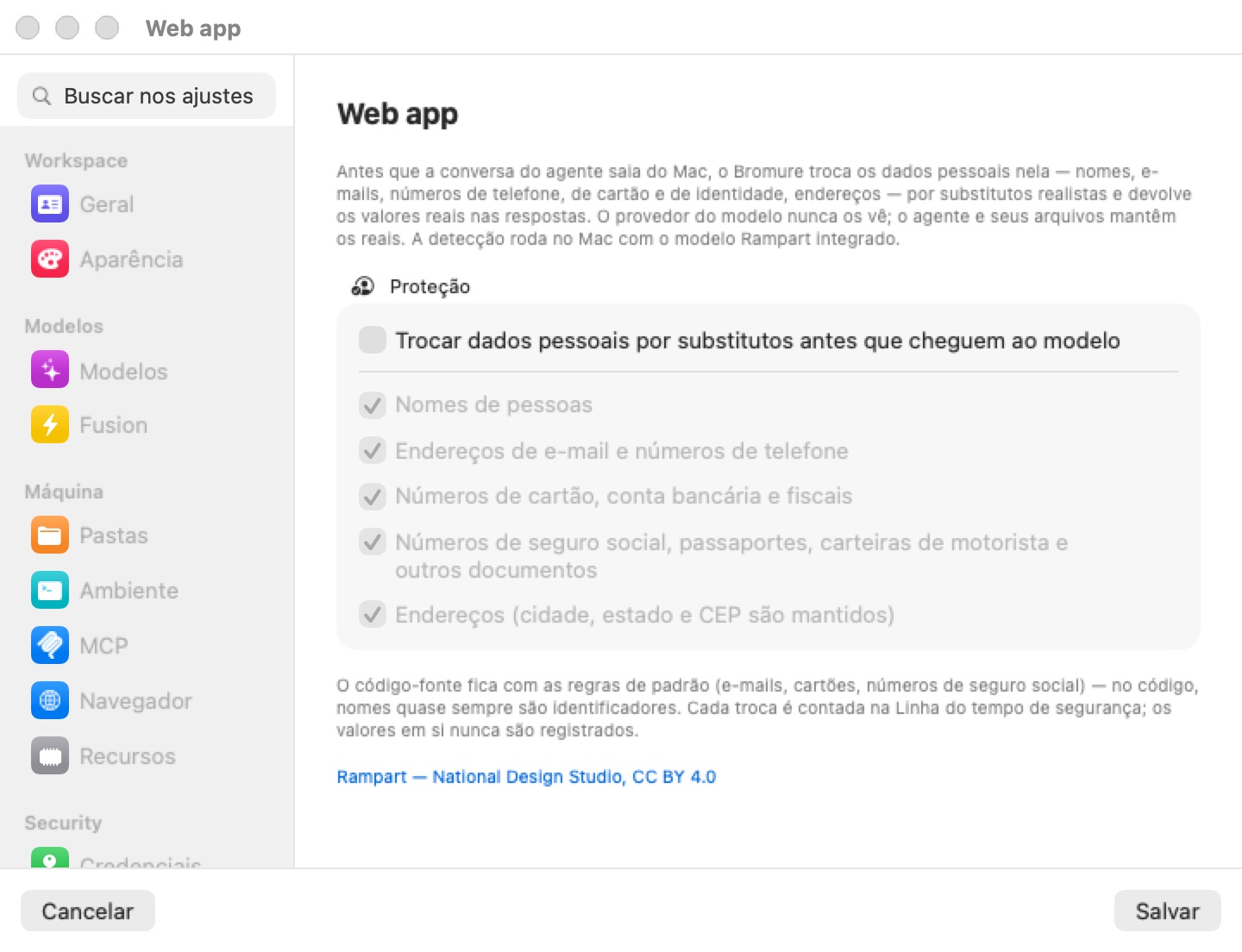Click the Modelos sparkle icon
Viewport: 1242px width, 952px height.
pos(50,370)
